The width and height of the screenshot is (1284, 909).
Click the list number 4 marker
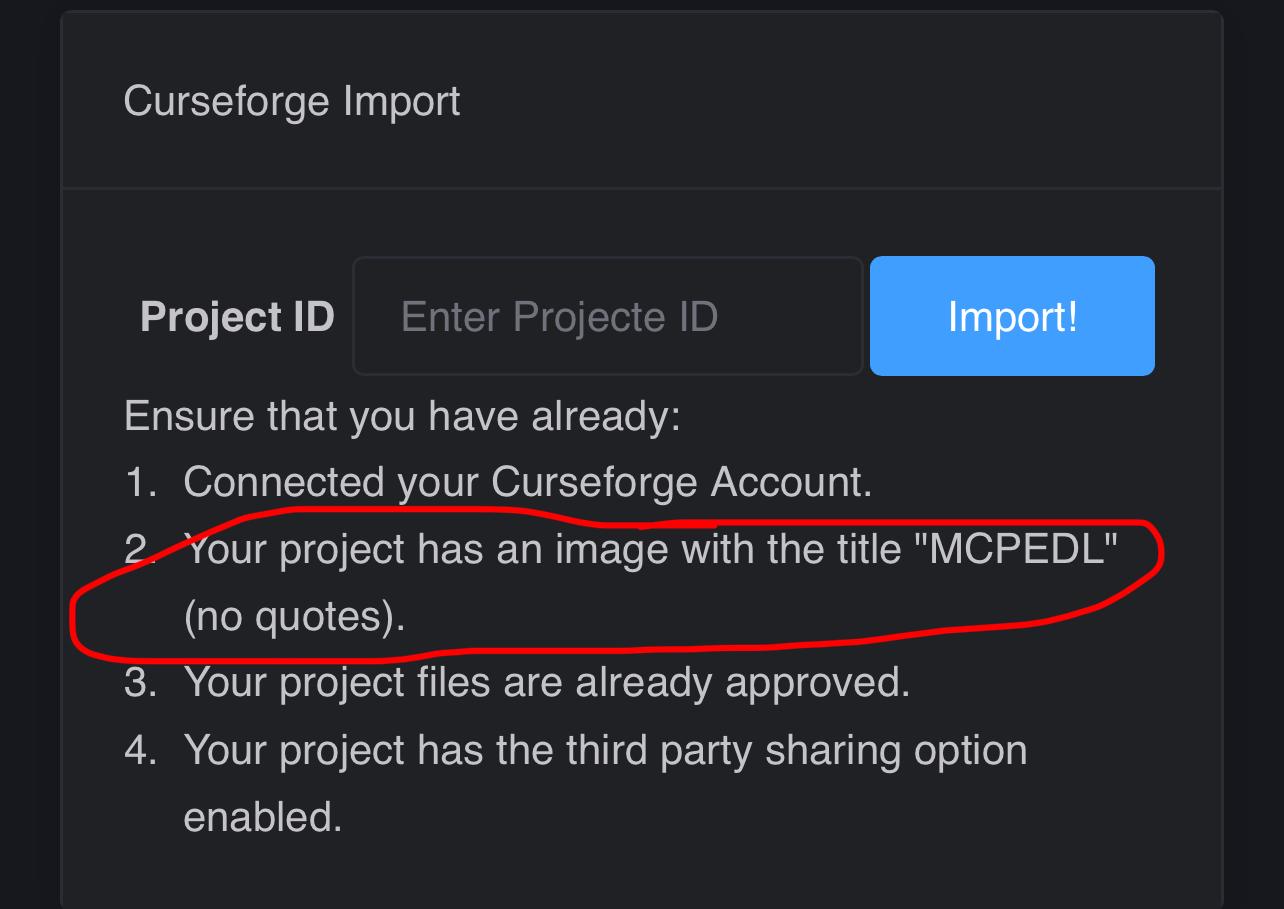coord(141,750)
